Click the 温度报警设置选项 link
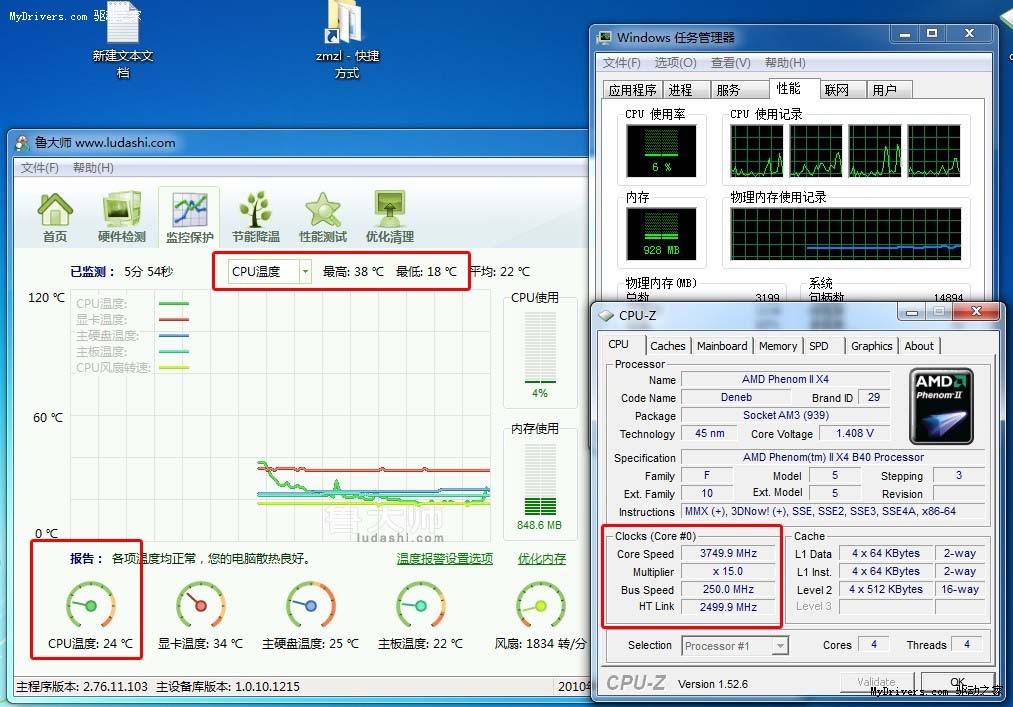The image size is (1013, 707). tap(444, 559)
